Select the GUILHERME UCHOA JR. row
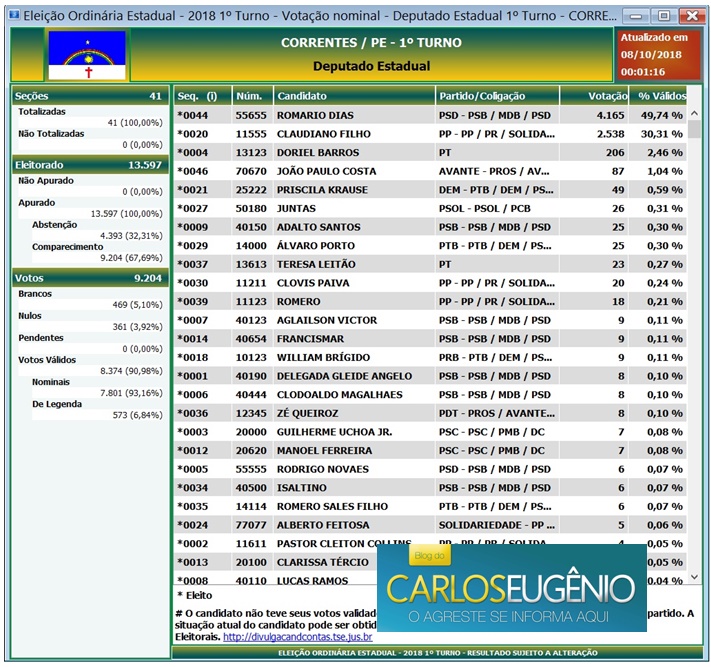 (x=430, y=432)
